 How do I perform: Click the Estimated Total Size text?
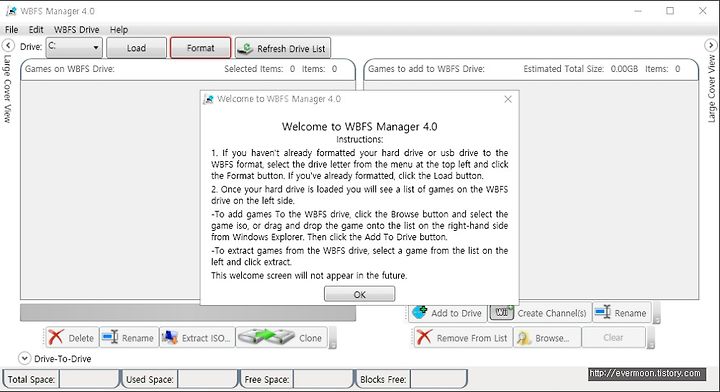(x=580, y=69)
